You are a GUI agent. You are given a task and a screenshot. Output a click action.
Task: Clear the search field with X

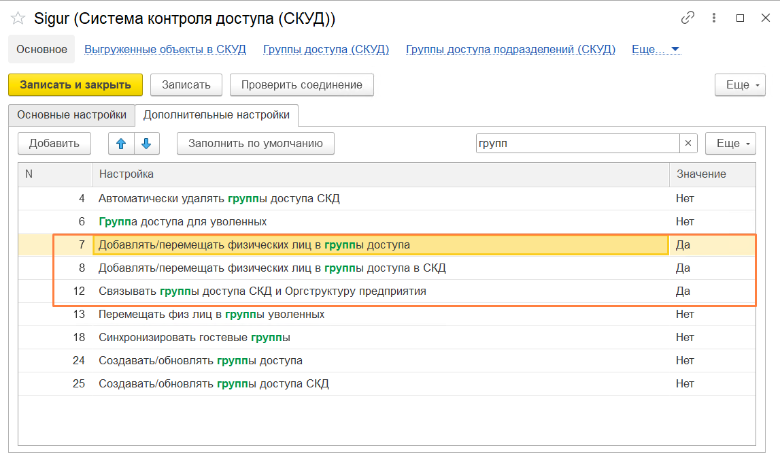pos(687,143)
